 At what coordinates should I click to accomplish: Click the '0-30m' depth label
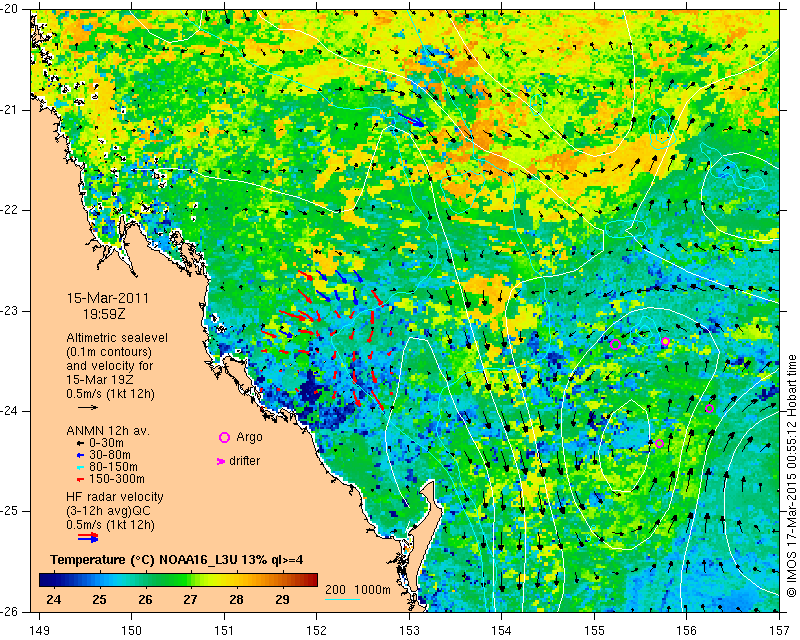coord(106,443)
